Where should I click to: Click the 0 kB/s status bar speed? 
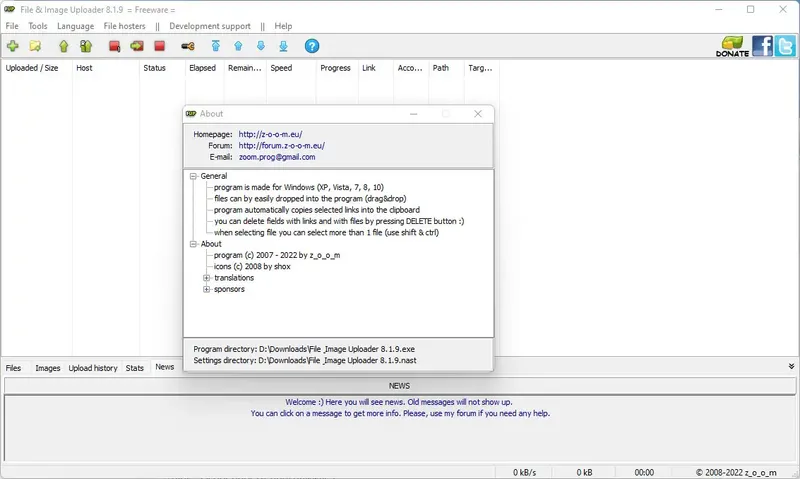pyautogui.click(x=524, y=472)
